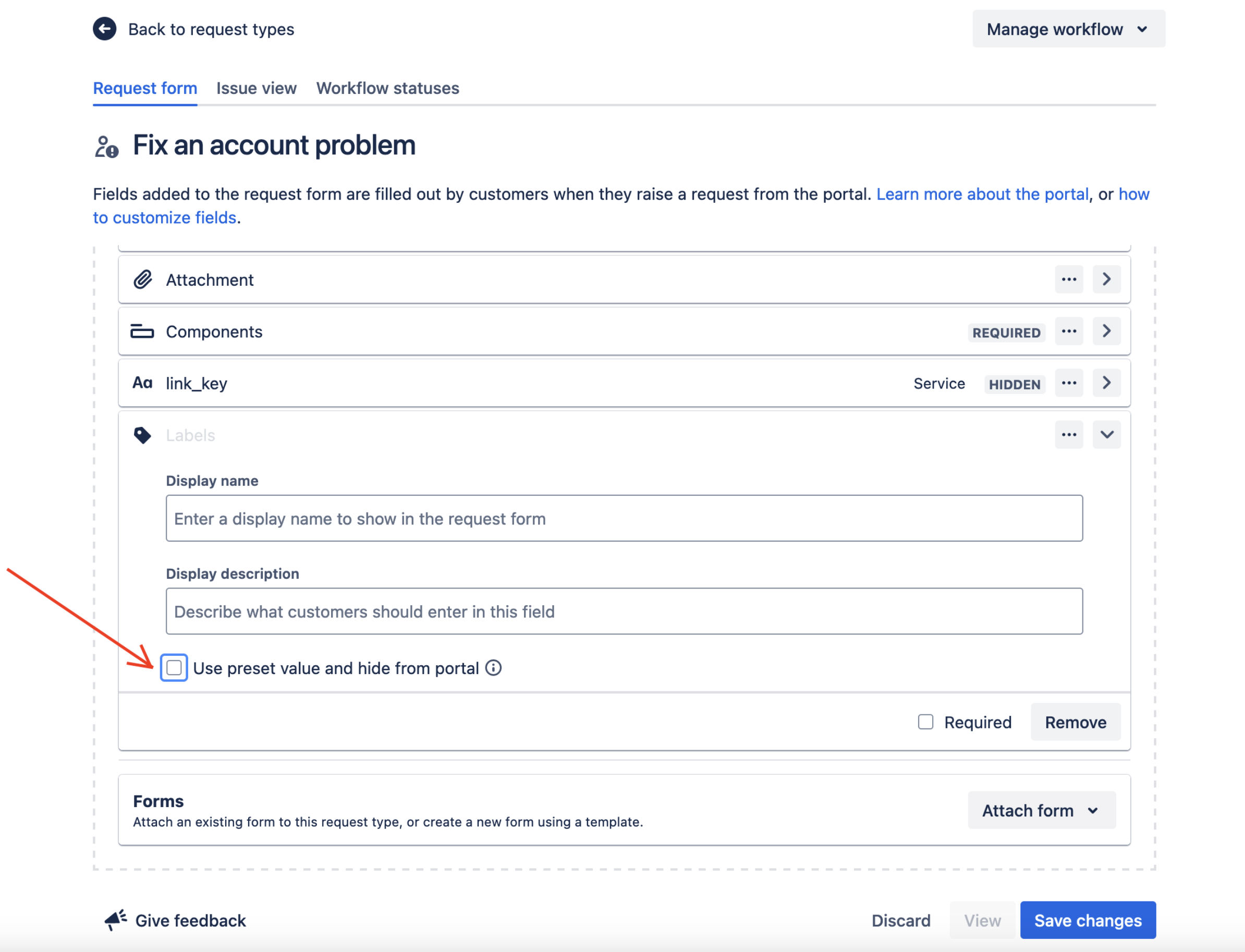Collapse the Labels field section
The image size is (1245, 952).
(1106, 435)
